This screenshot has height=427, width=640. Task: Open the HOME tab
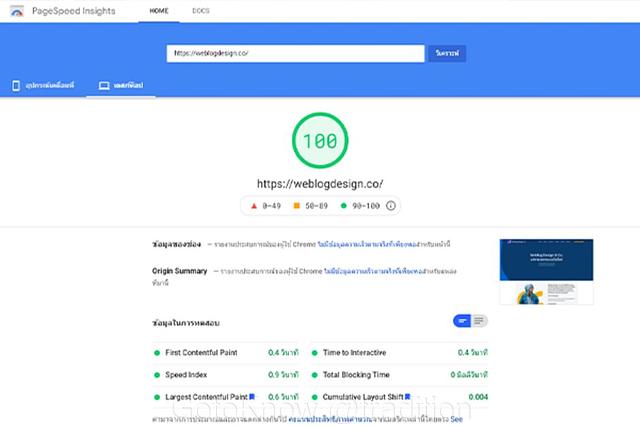(159, 11)
